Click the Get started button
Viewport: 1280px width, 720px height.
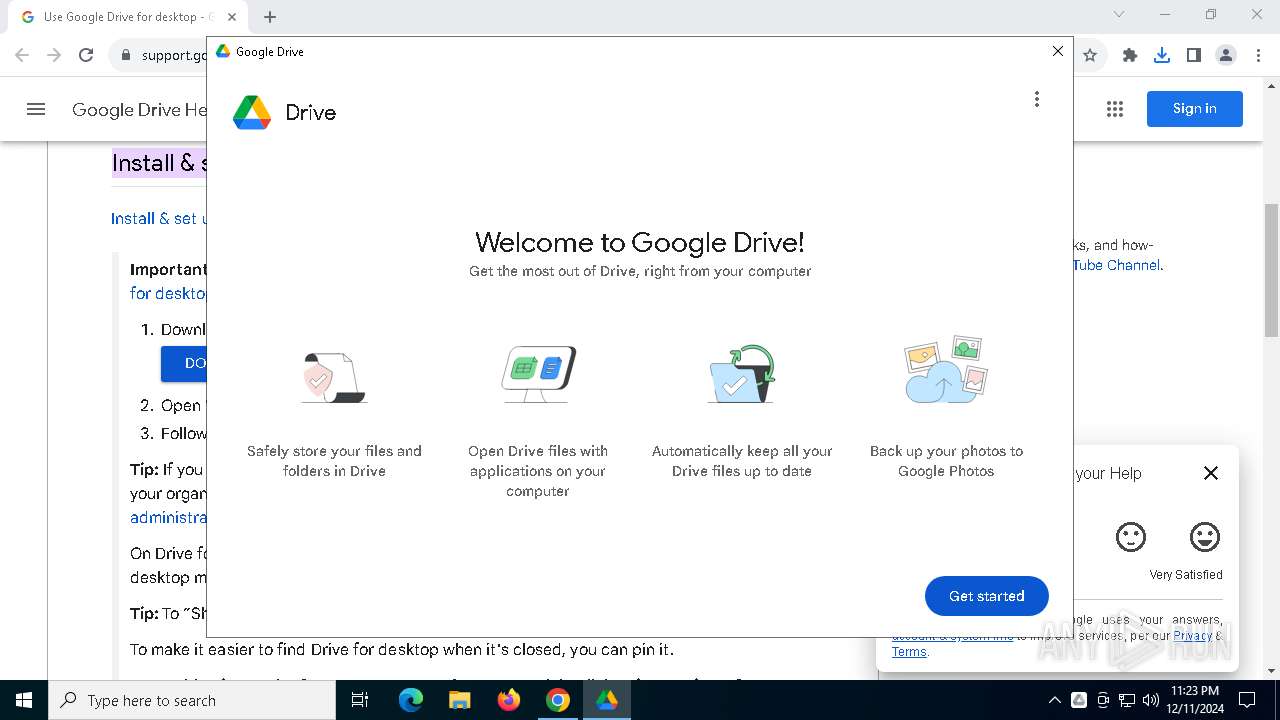click(x=986, y=596)
